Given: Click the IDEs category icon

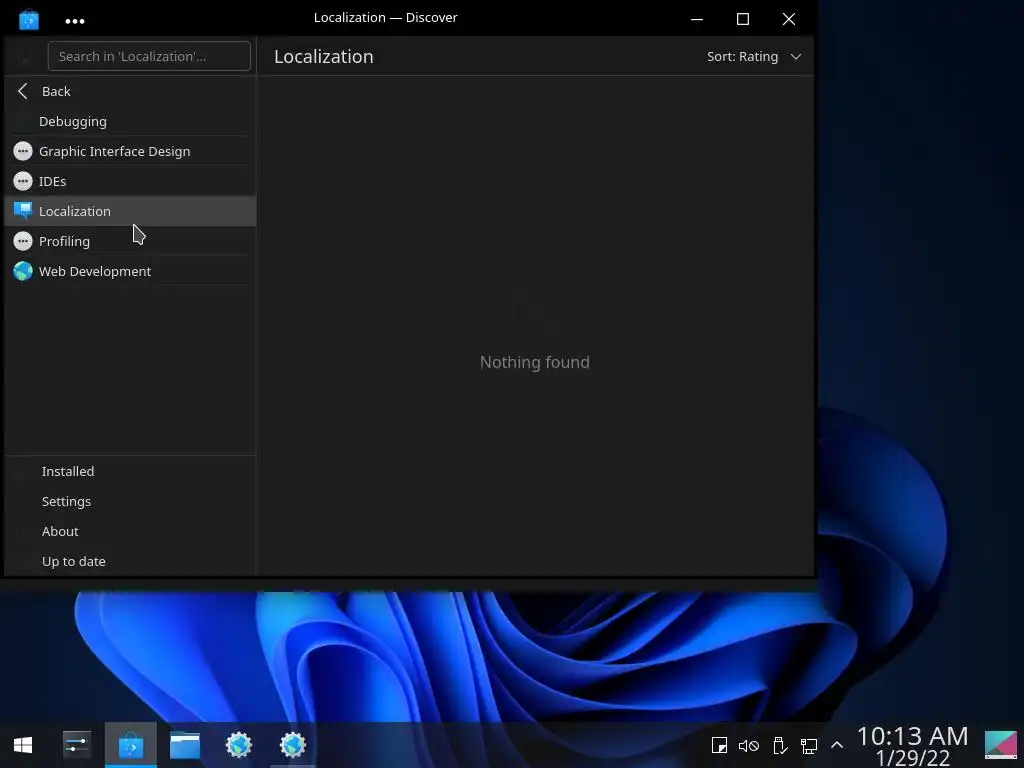Looking at the screenshot, I should pos(23,181).
